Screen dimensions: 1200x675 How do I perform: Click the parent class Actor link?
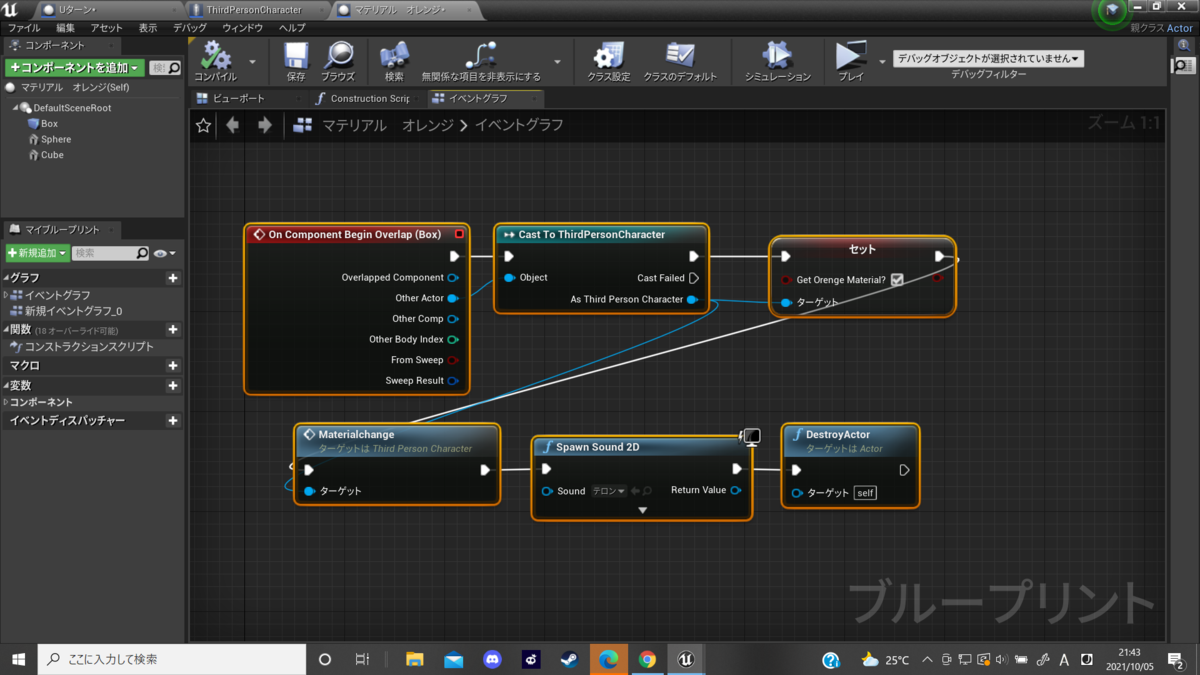coord(1180,28)
